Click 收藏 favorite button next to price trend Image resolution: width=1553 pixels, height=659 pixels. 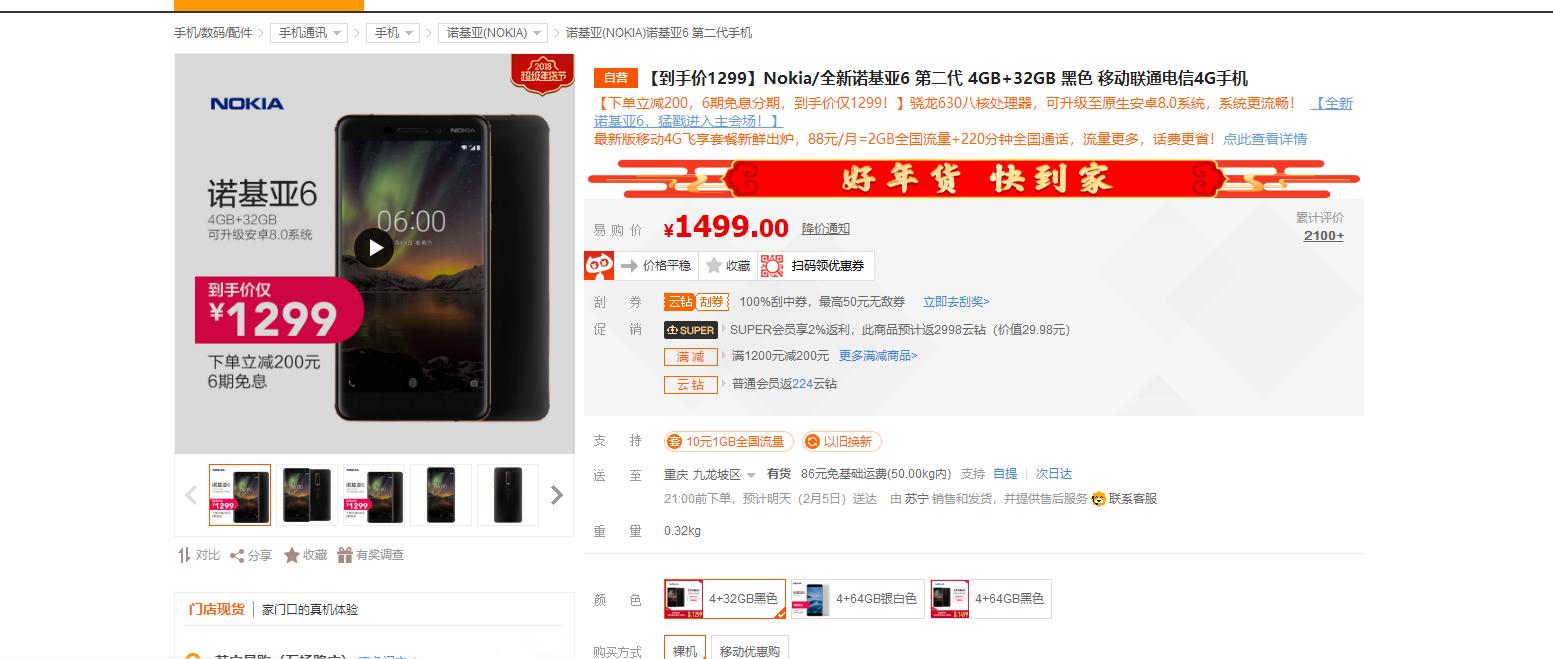pos(727,266)
